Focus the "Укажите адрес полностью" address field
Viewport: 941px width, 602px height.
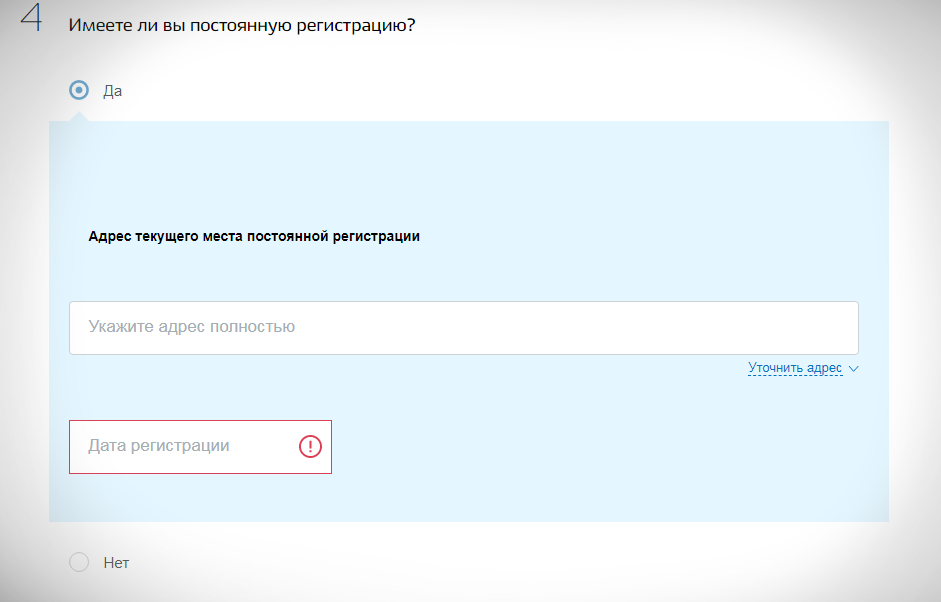click(463, 327)
